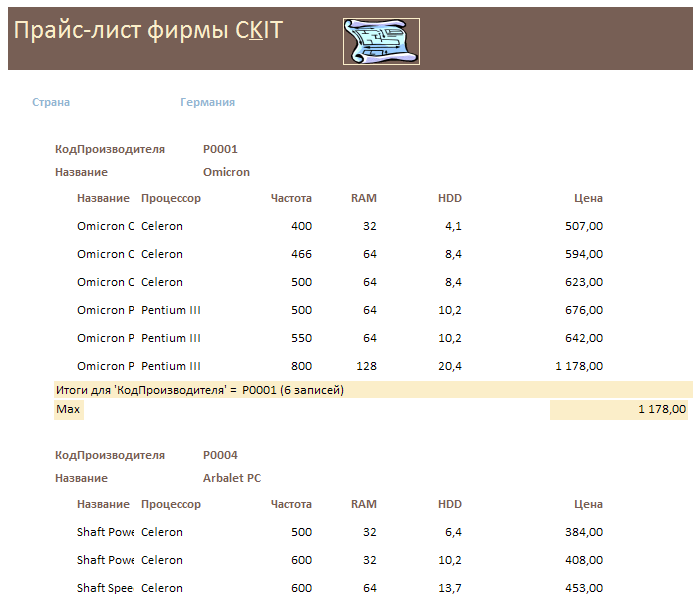Click HDD value 13,7
This screenshot has height=604, width=693.
pyautogui.click(x=450, y=588)
